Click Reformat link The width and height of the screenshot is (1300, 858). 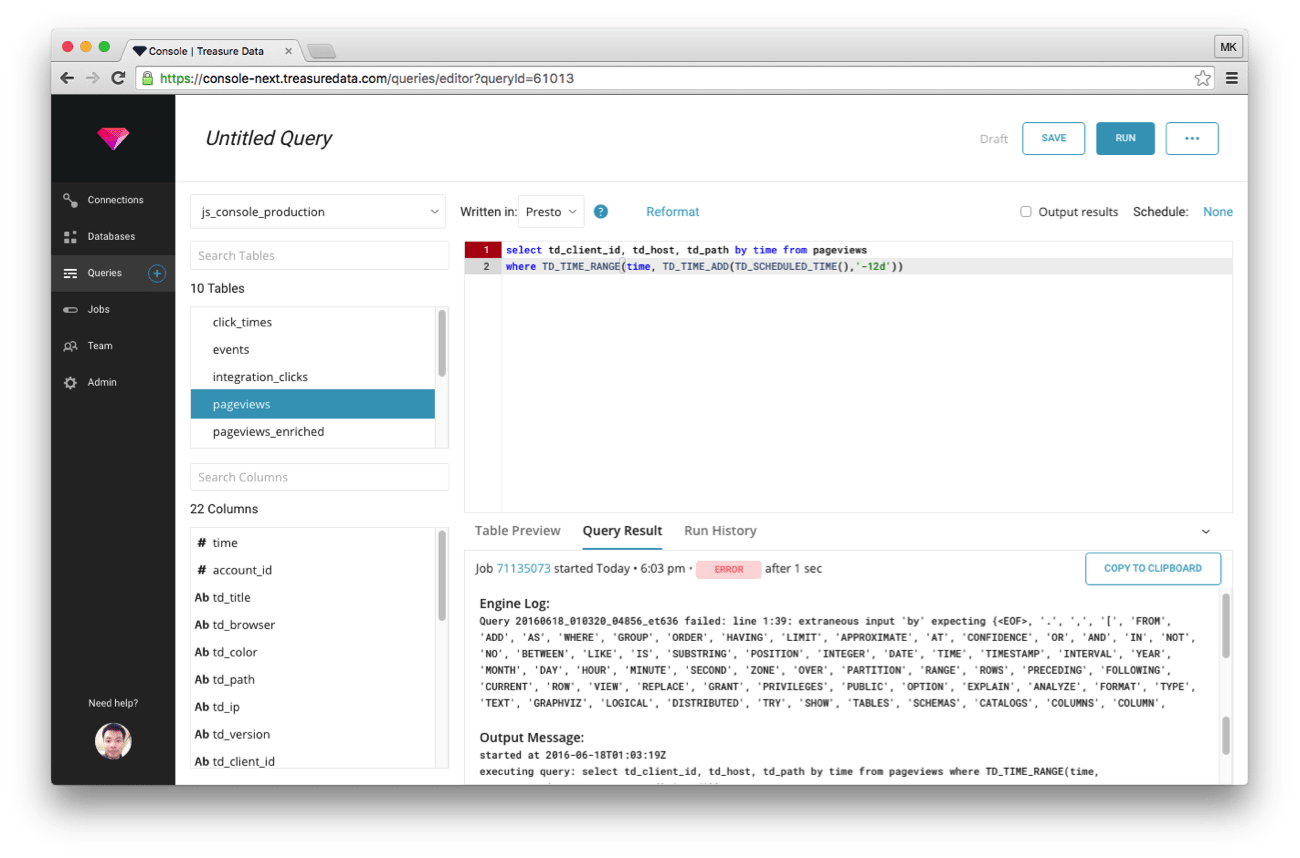(672, 212)
